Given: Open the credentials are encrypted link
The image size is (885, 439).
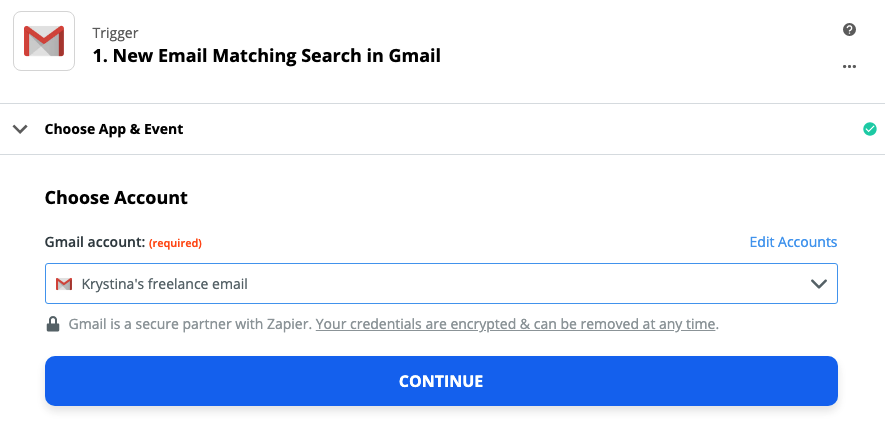Looking at the screenshot, I should 515,324.
